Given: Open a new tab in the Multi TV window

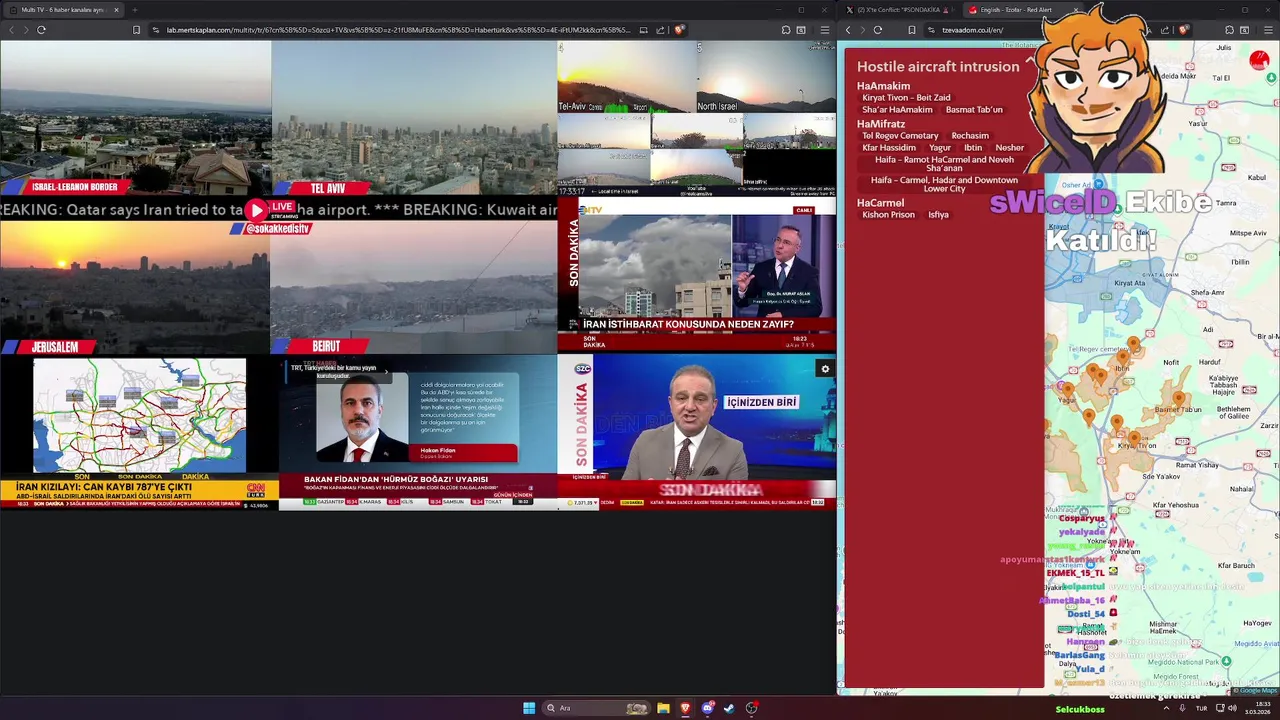Looking at the screenshot, I should click(x=135, y=10).
